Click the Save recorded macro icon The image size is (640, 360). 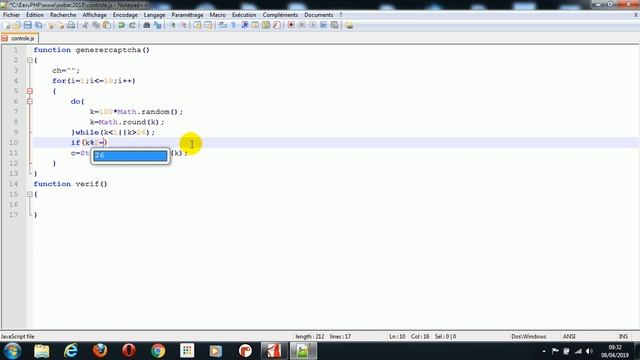tap(334, 25)
